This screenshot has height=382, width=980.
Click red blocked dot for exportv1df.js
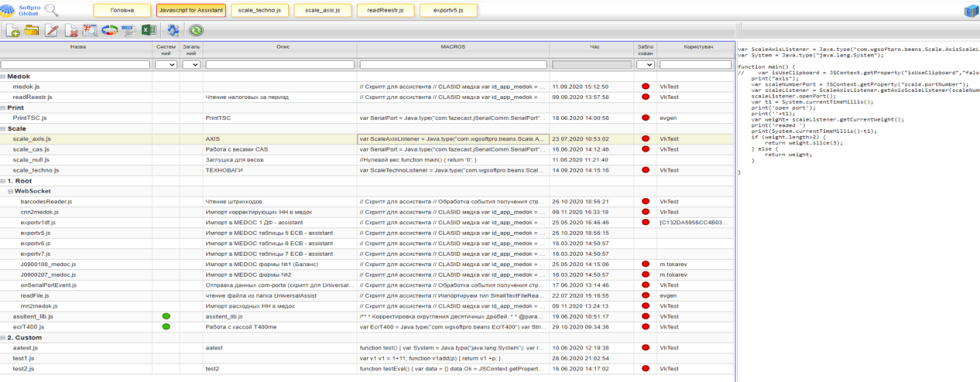[x=645, y=222]
